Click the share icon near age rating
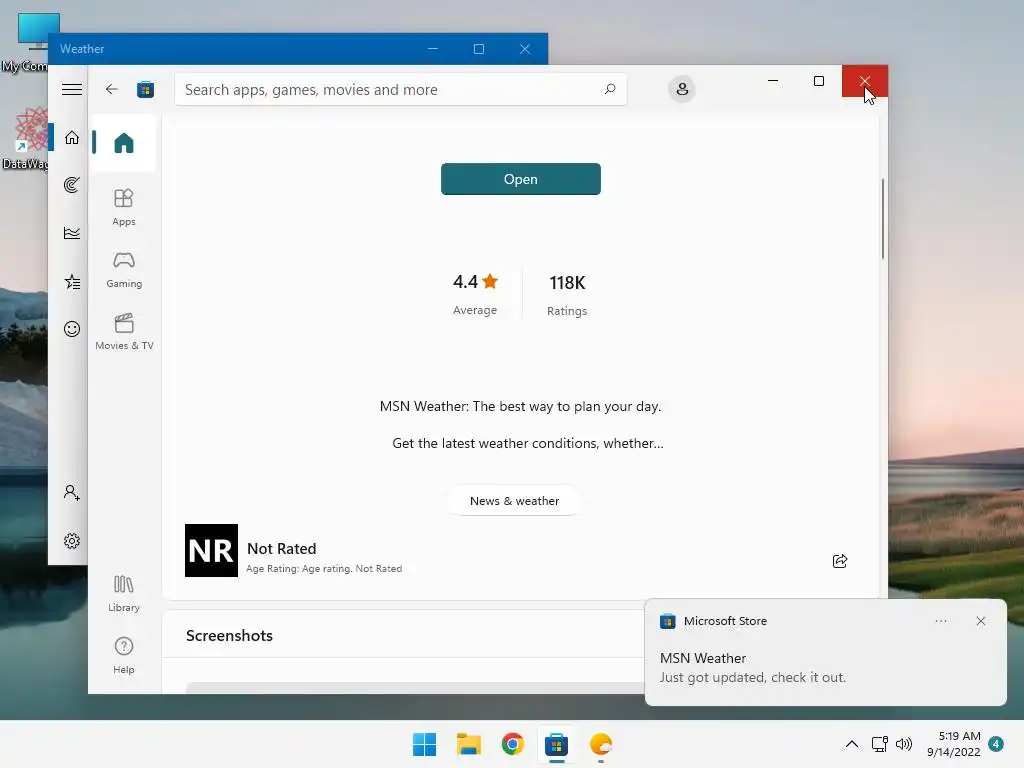Viewport: 1024px width, 768px height. (x=840, y=561)
